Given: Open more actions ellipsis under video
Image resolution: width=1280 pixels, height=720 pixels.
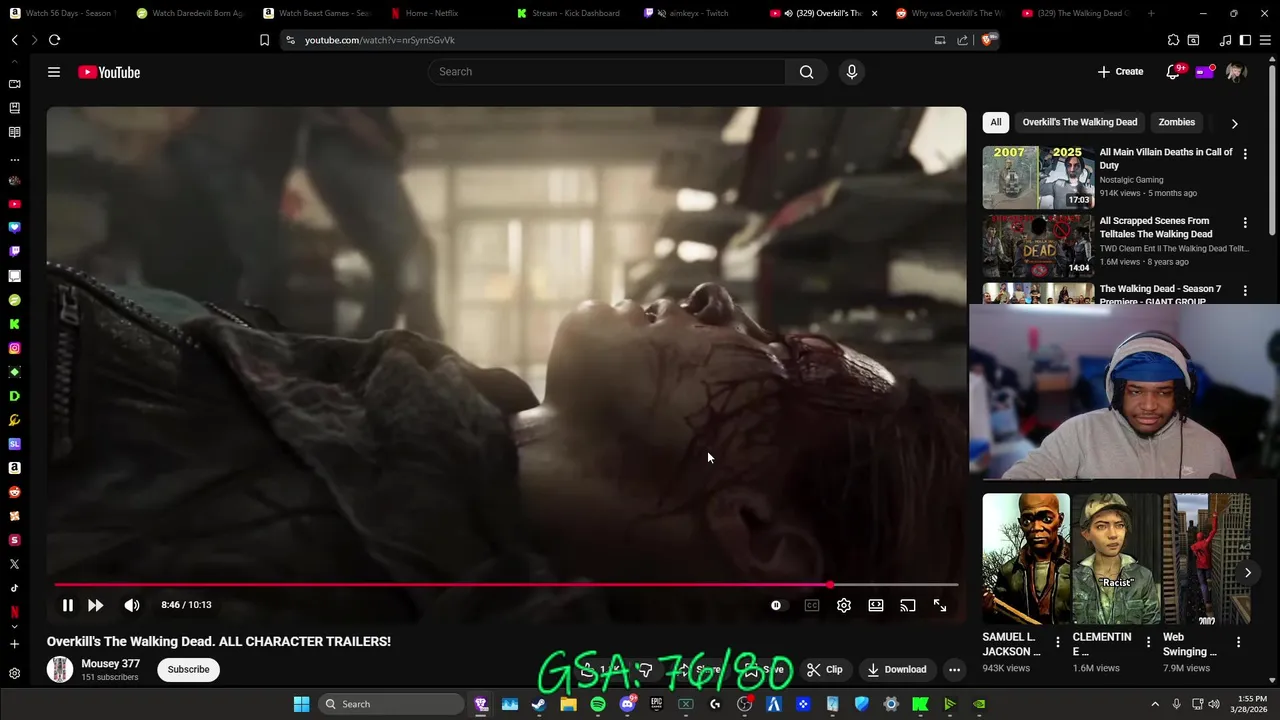Looking at the screenshot, I should [x=954, y=670].
